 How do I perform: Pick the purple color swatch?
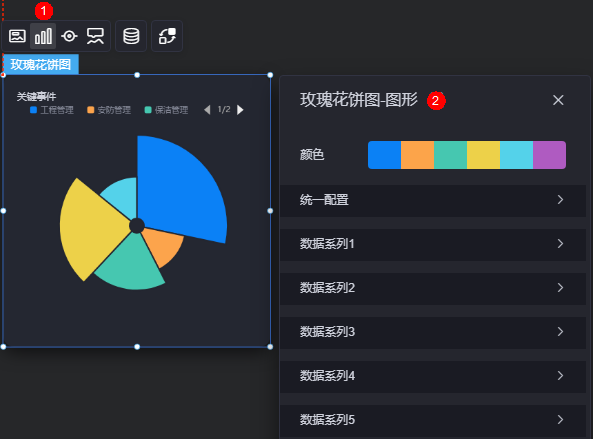[x=550, y=155]
